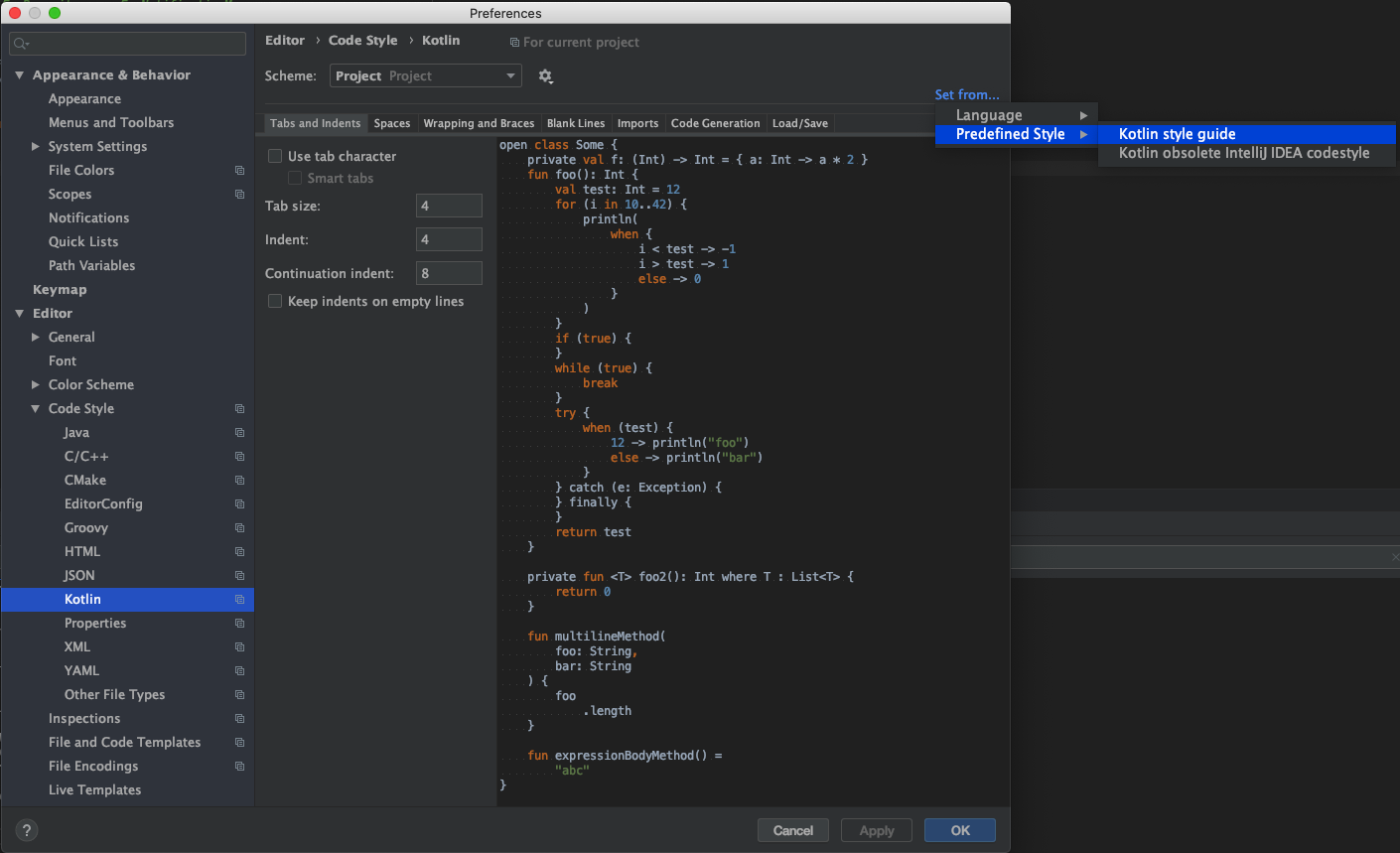Open the Language submenu
Image resolution: width=1400 pixels, height=853 pixels.
[x=1017, y=115]
